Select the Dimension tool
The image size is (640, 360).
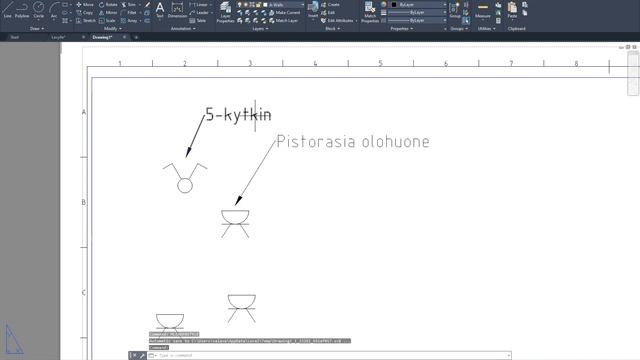pos(178,10)
